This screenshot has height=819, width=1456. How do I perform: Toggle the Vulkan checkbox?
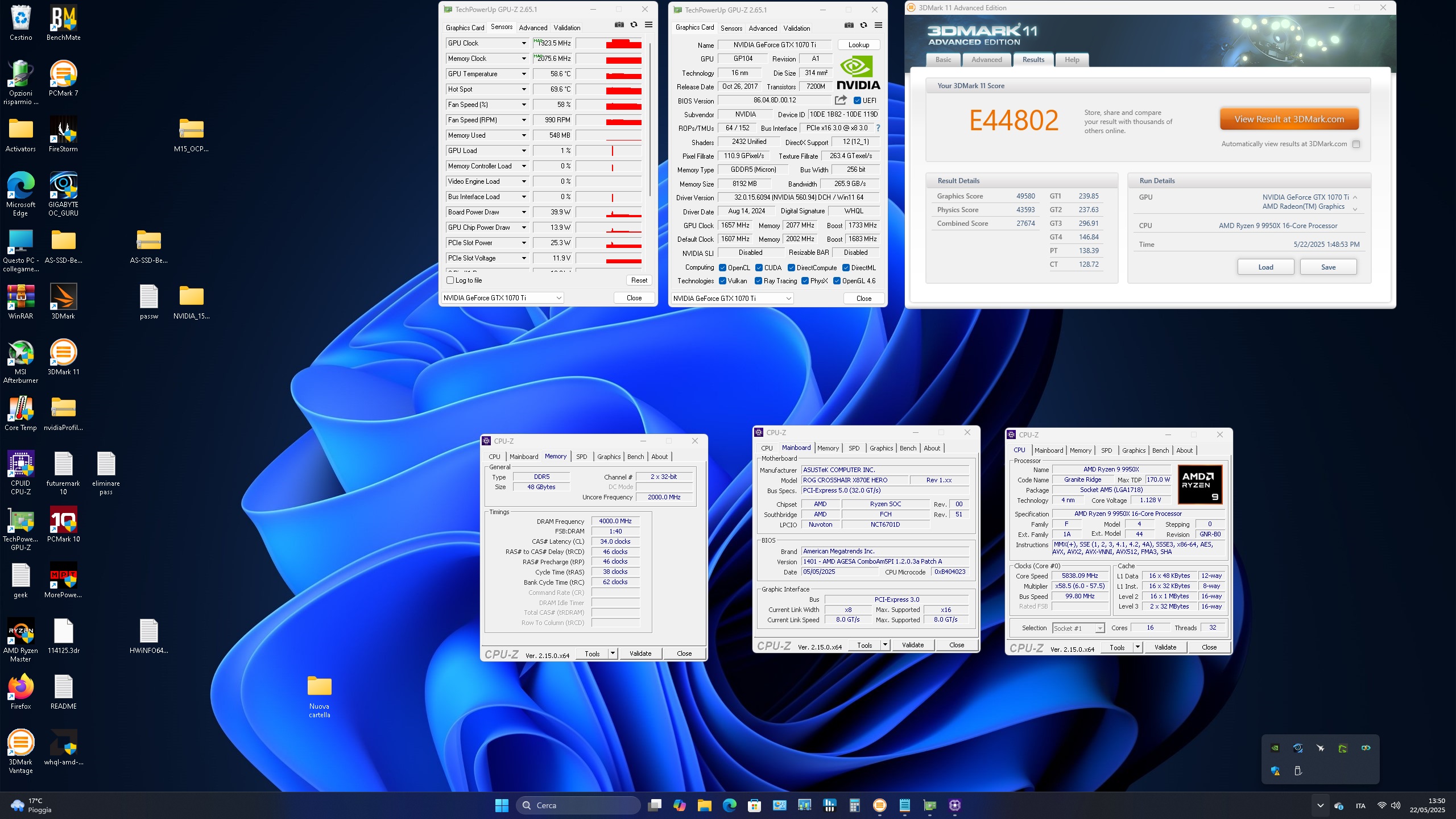pyautogui.click(x=722, y=281)
